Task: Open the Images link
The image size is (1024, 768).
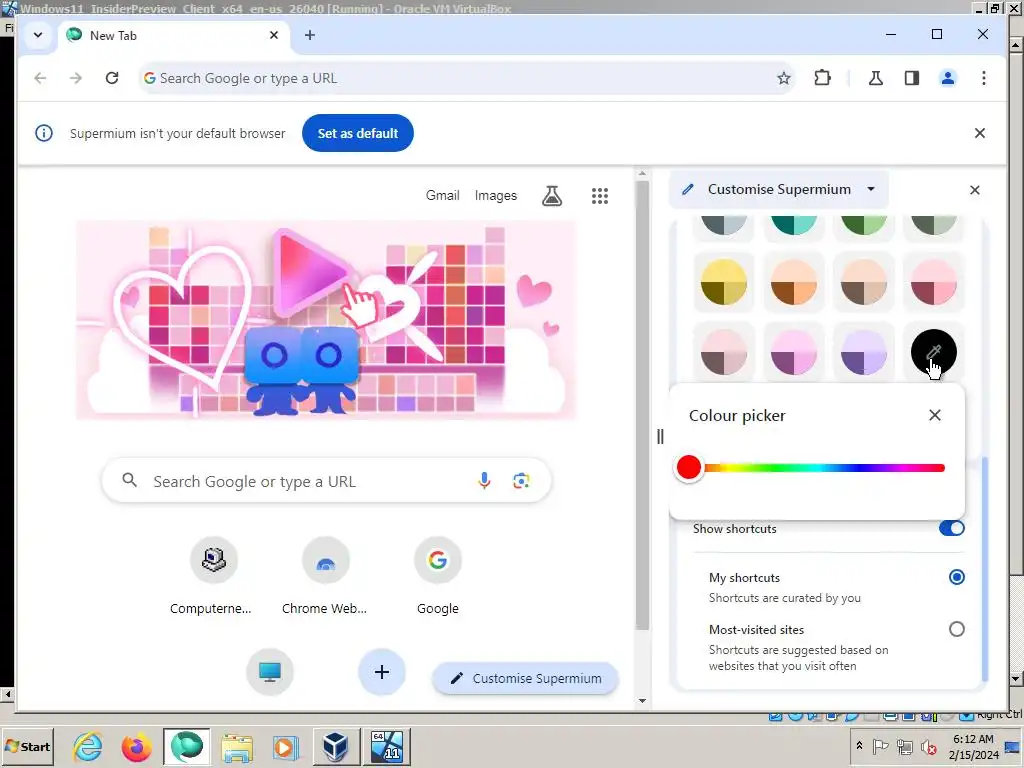Action: (496, 195)
